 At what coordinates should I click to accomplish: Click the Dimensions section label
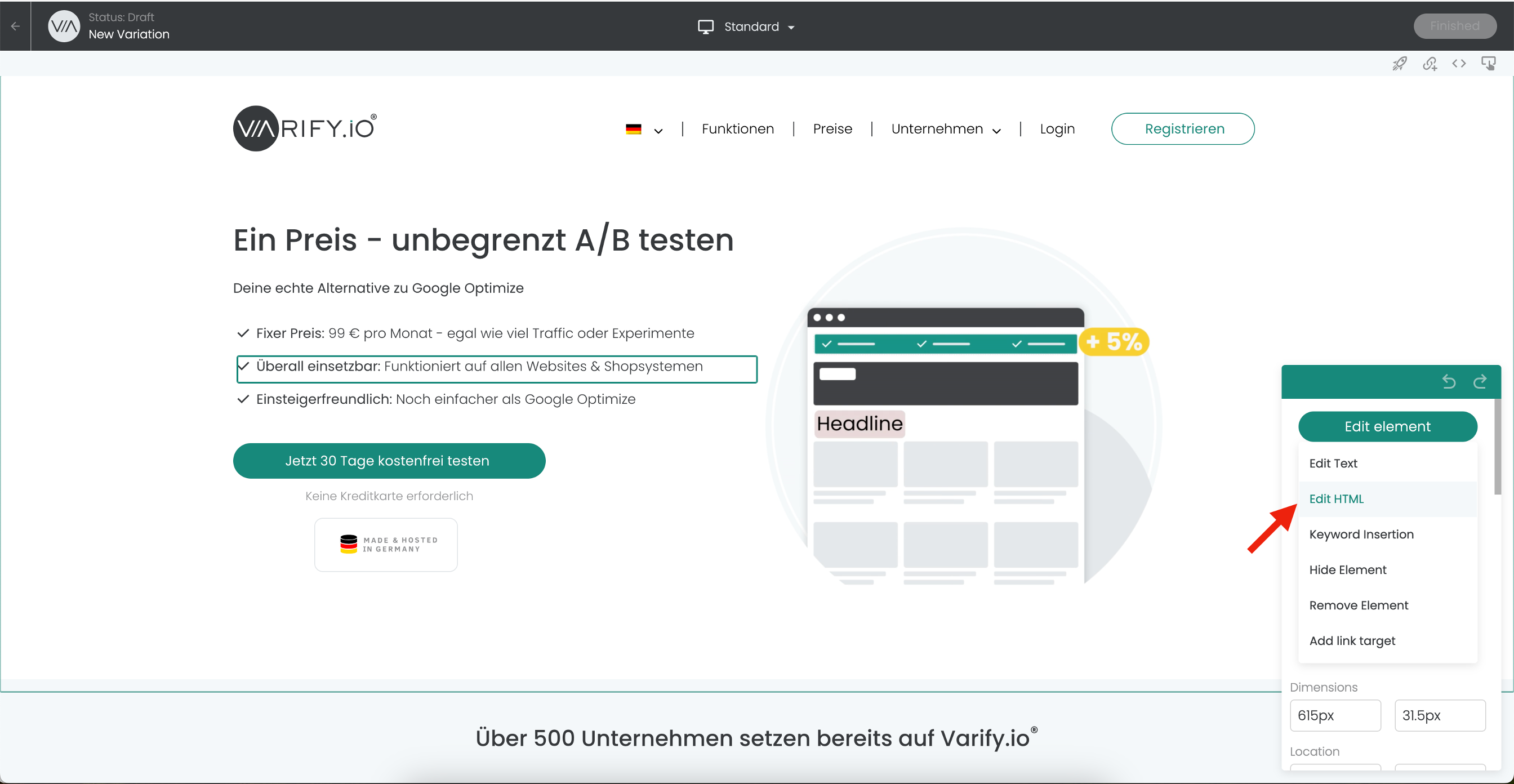tap(1323, 687)
